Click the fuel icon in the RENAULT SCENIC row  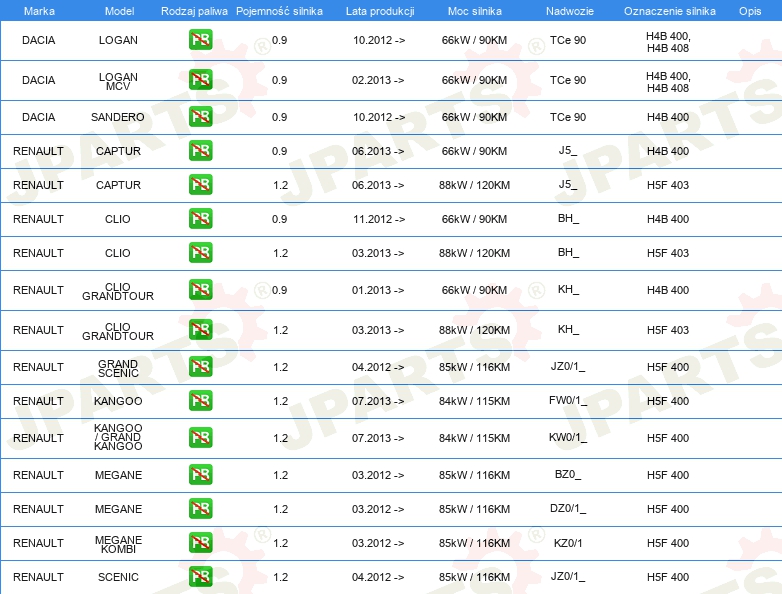pyautogui.click(x=200, y=577)
